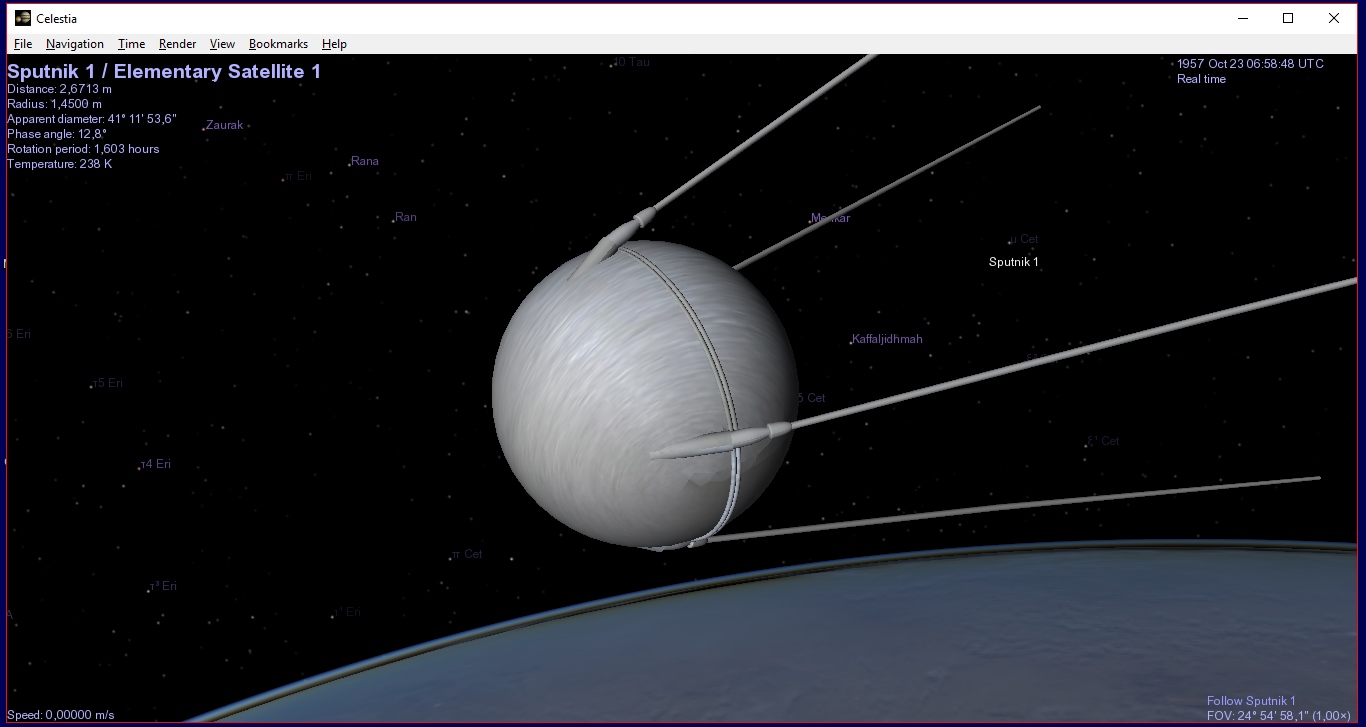The height and width of the screenshot is (727, 1366).
Task: Open the Bookmarks menu
Action: 278,44
